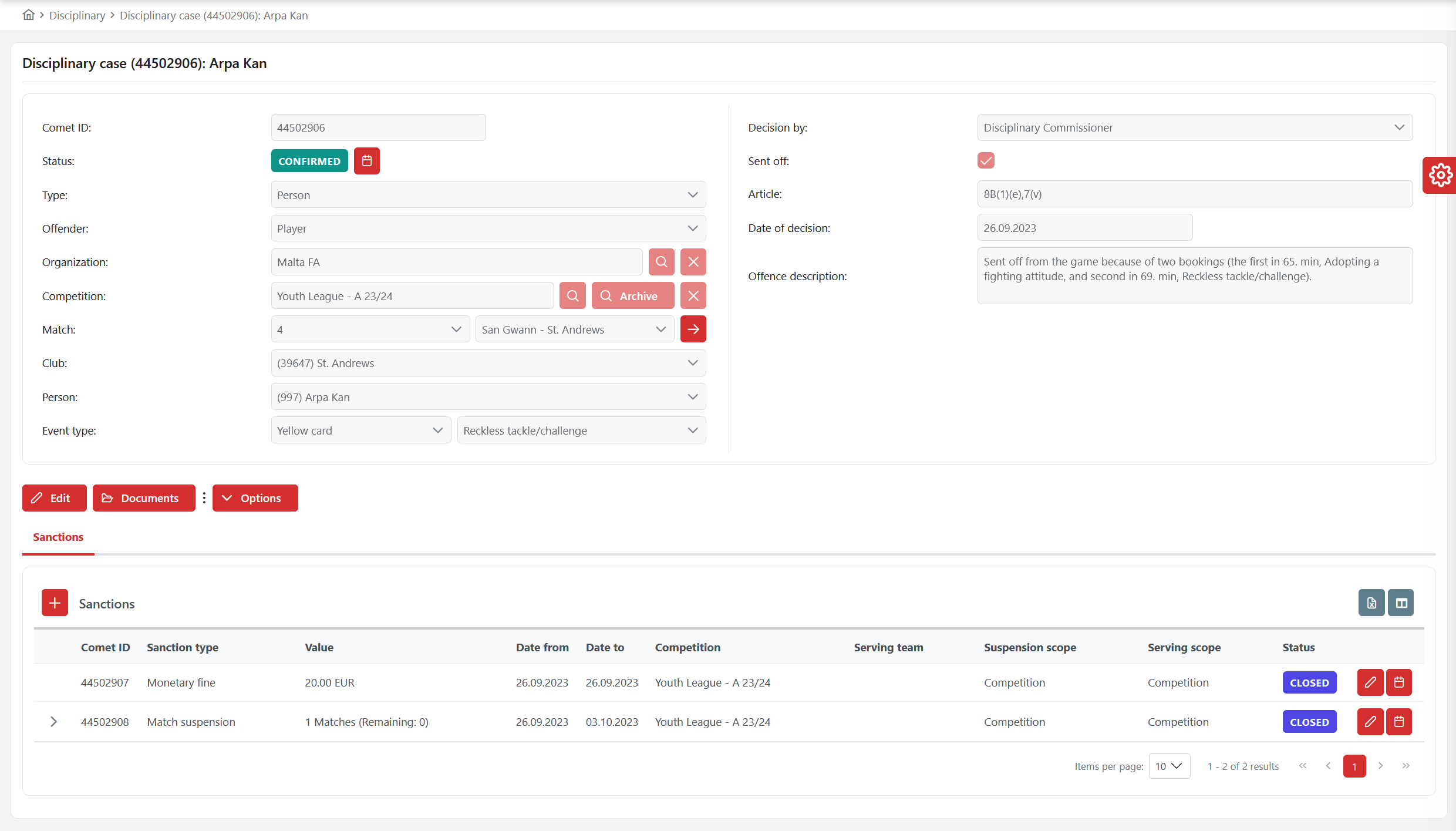Open Items per page dropdown
This screenshot has height=831, width=1456.
click(1169, 766)
